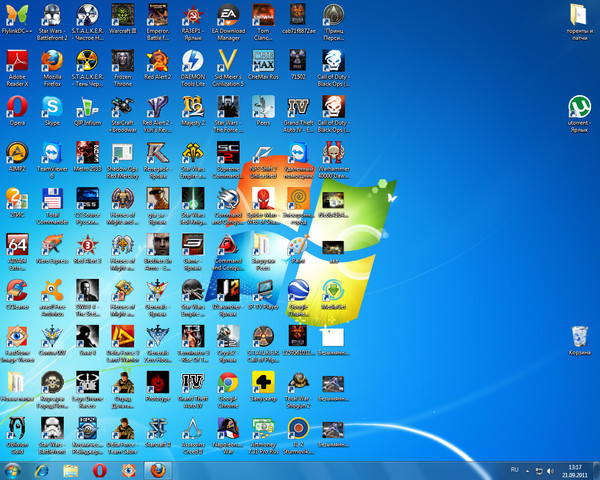Click the RU language indicator
Image resolution: width=600 pixels, height=480 pixels.
pos(514,470)
